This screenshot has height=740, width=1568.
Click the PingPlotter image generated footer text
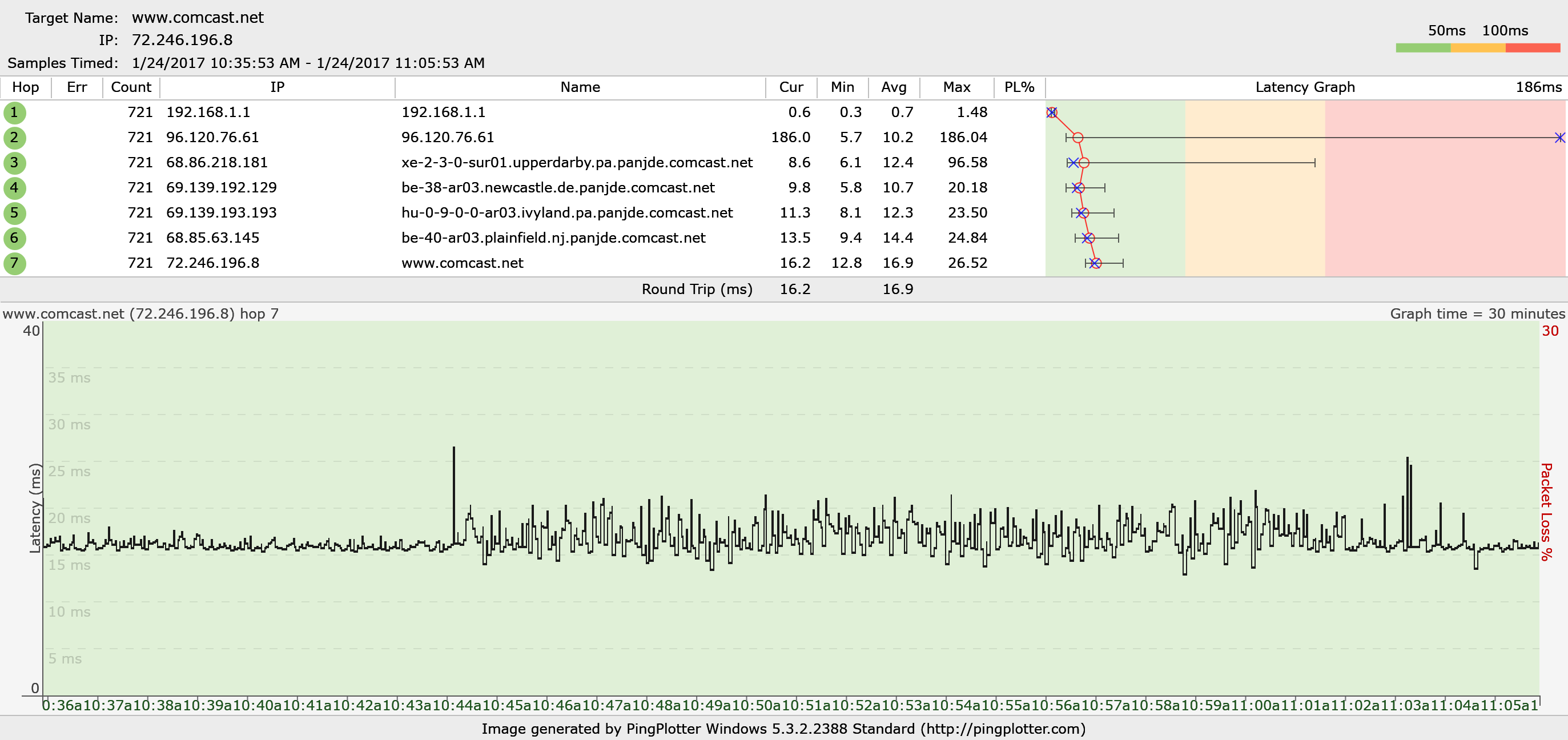click(x=783, y=729)
